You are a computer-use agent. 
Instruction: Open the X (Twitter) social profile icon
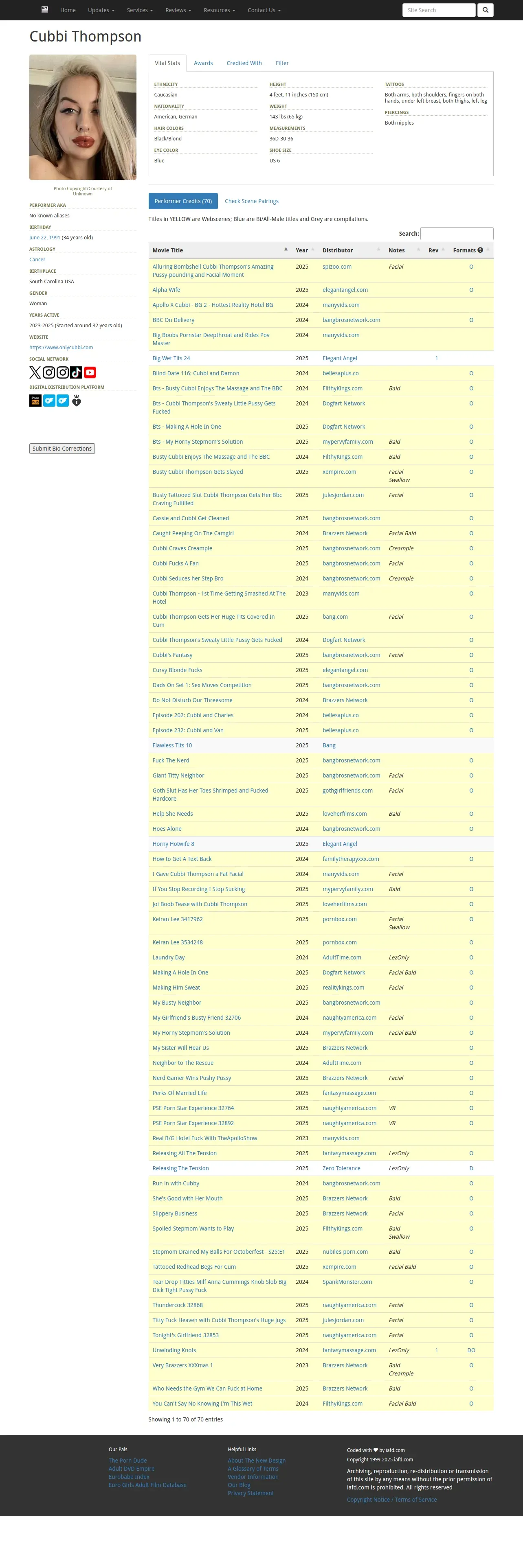point(35,372)
